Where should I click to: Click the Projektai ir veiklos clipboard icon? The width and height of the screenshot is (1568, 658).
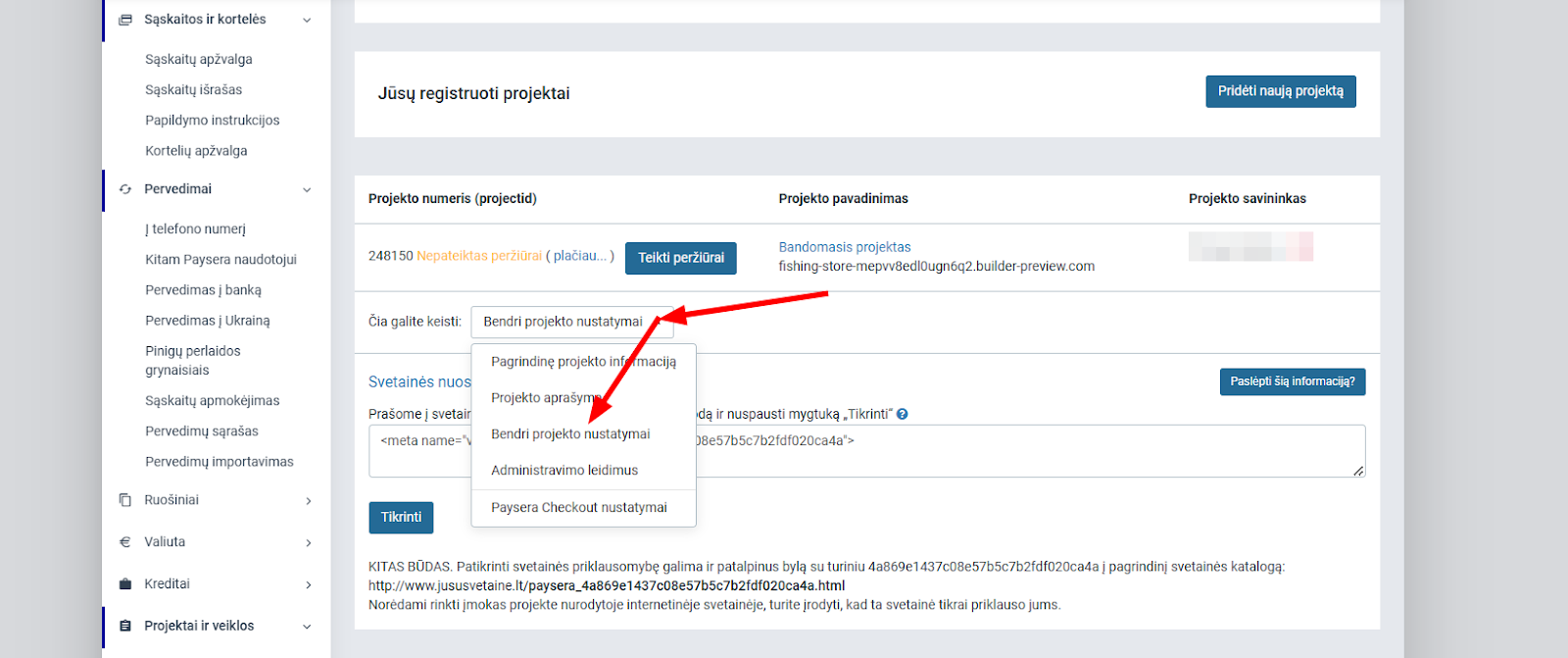coord(125,626)
